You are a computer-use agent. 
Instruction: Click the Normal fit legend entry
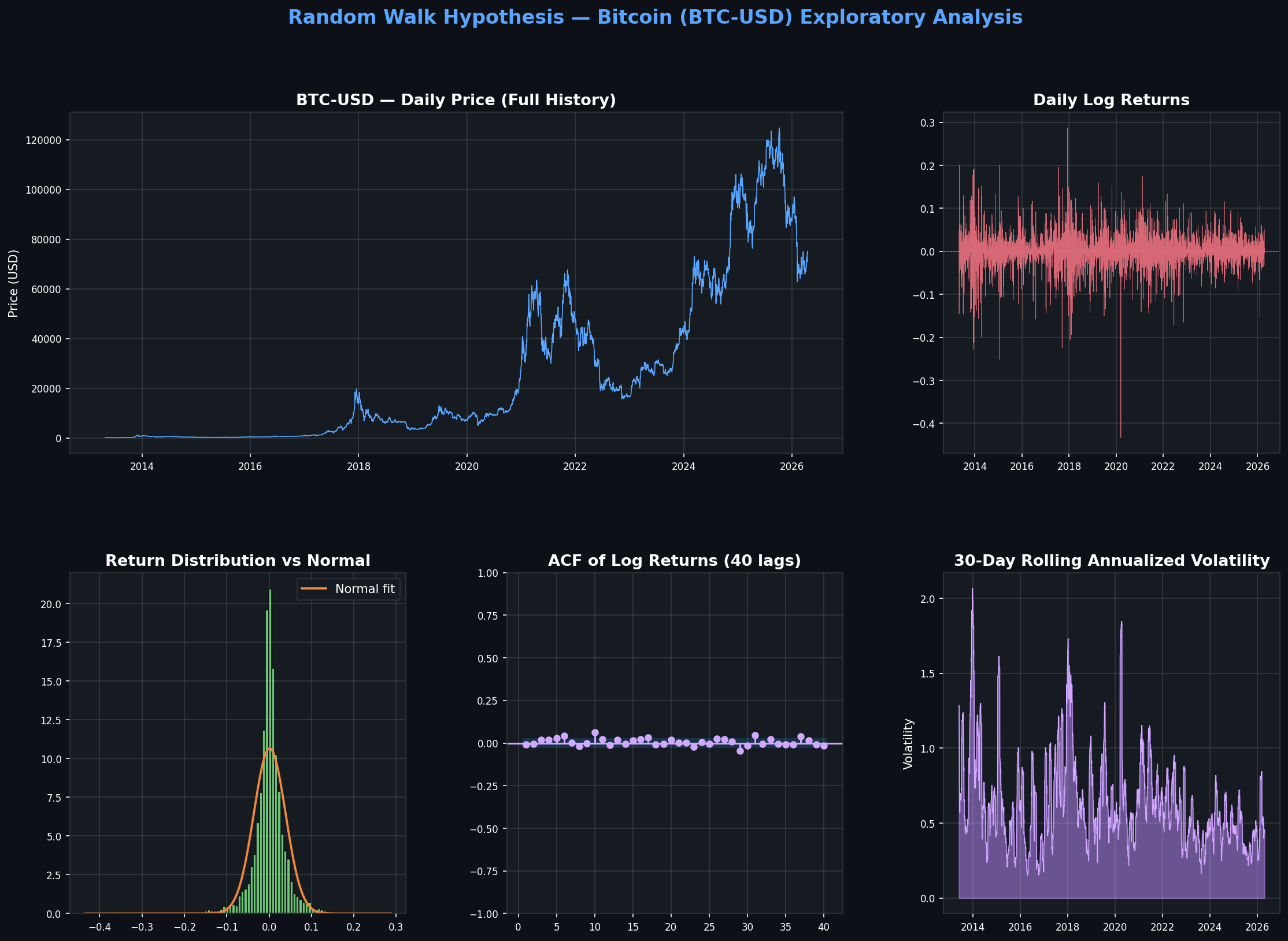coord(364,588)
